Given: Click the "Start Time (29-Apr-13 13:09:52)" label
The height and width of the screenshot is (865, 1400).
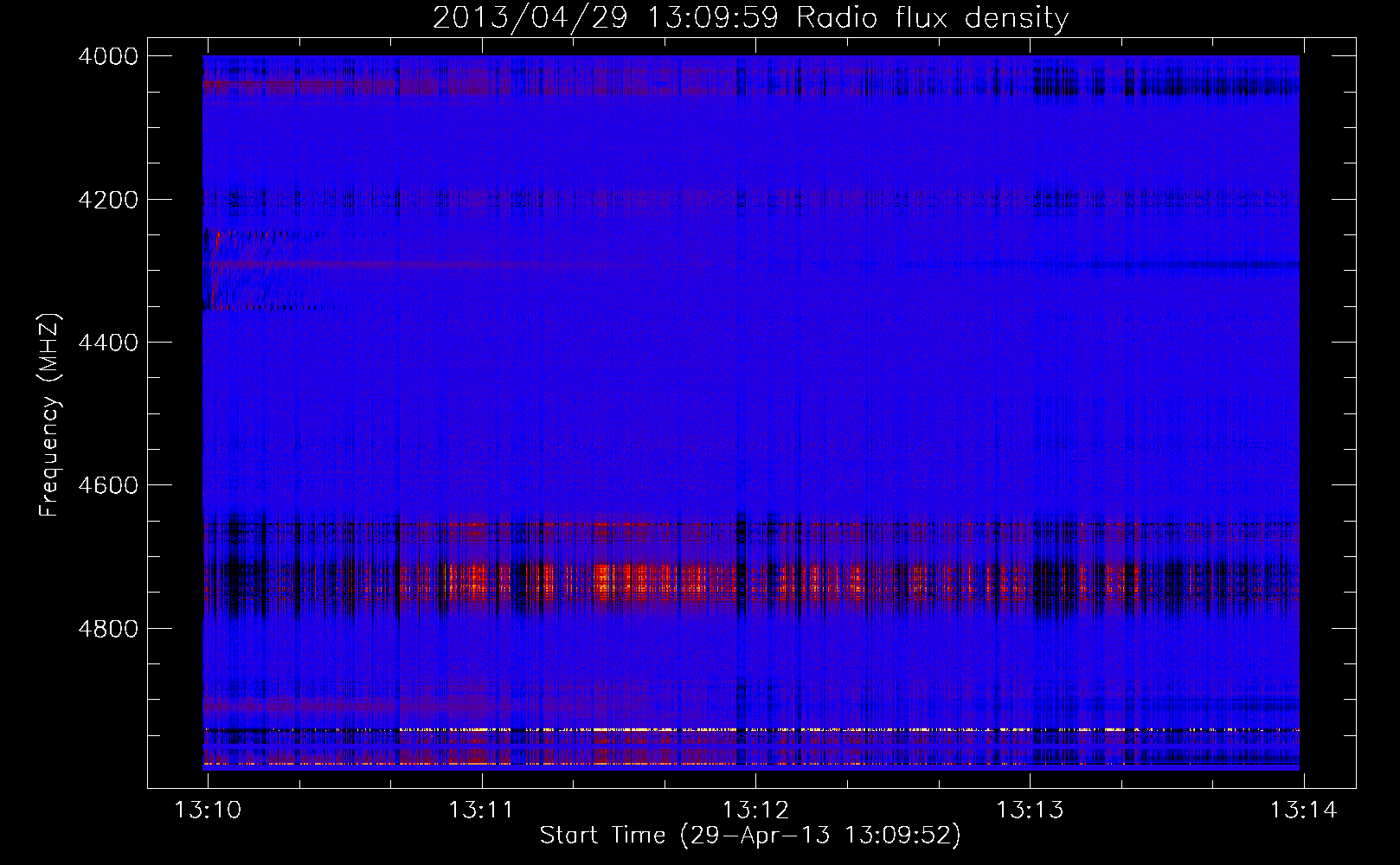Looking at the screenshot, I should pos(750,836).
